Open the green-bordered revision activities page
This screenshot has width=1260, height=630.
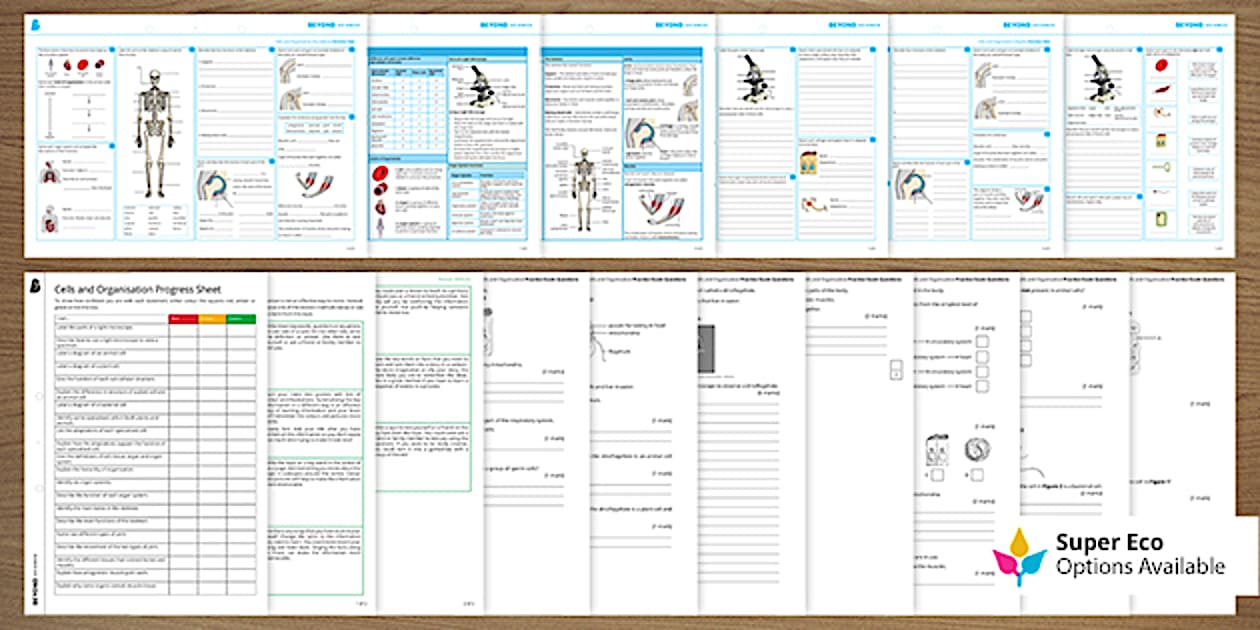pyautogui.click(x=320, y=440)
